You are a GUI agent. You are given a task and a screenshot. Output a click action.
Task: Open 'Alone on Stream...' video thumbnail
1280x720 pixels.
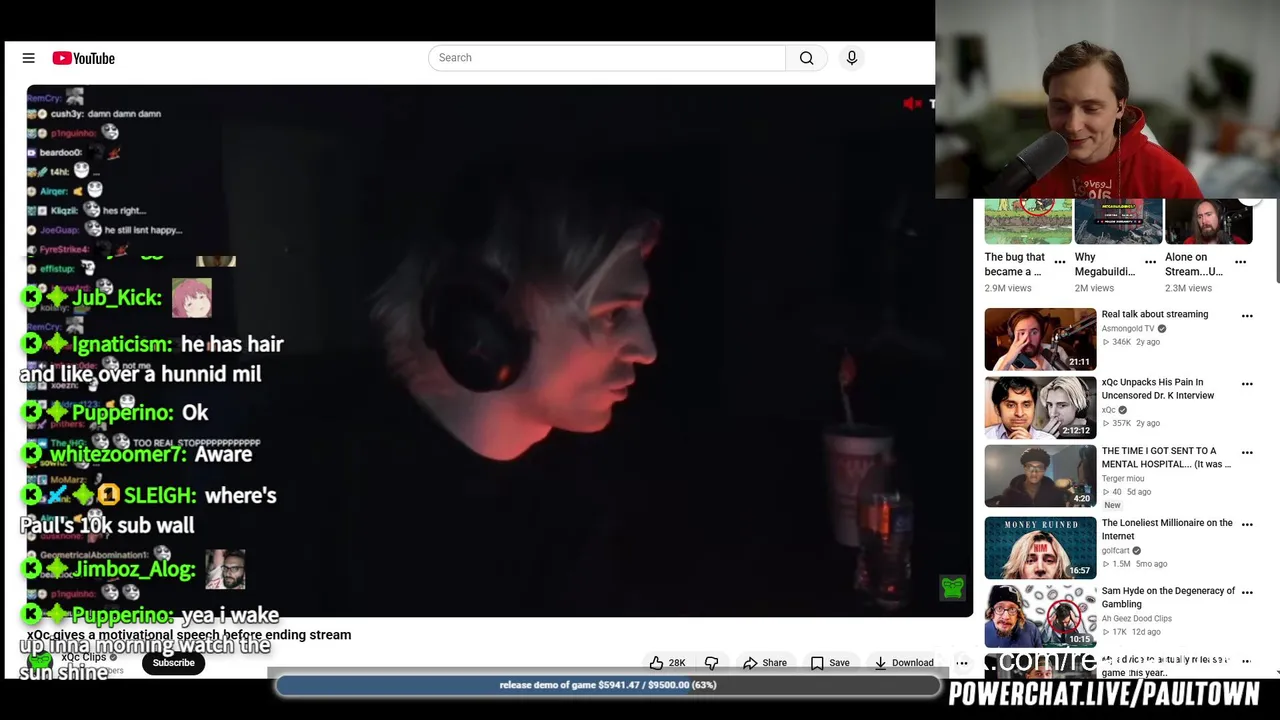tap(1208, 221)
